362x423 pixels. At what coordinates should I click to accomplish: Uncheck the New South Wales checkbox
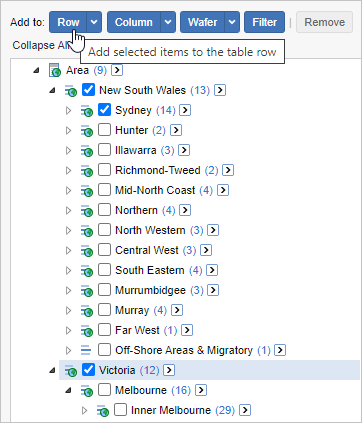(x=88, y=90)
